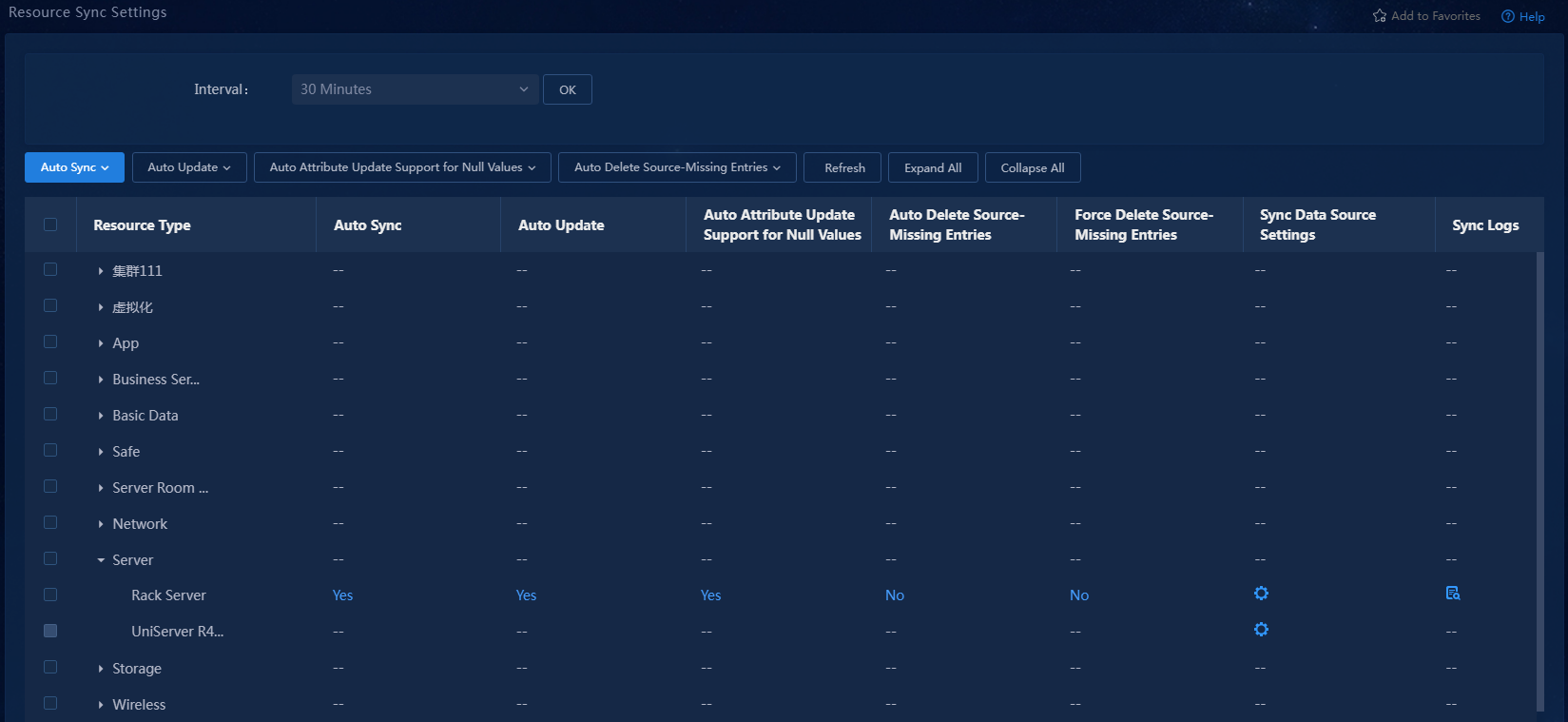
Task: Click Rack Server's Auto Update Yes value
Action: click(526, 595)
